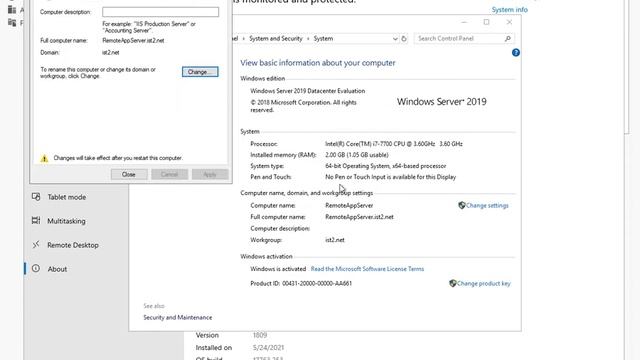Click the warning icon in System Properties

[x=44, y=158]
